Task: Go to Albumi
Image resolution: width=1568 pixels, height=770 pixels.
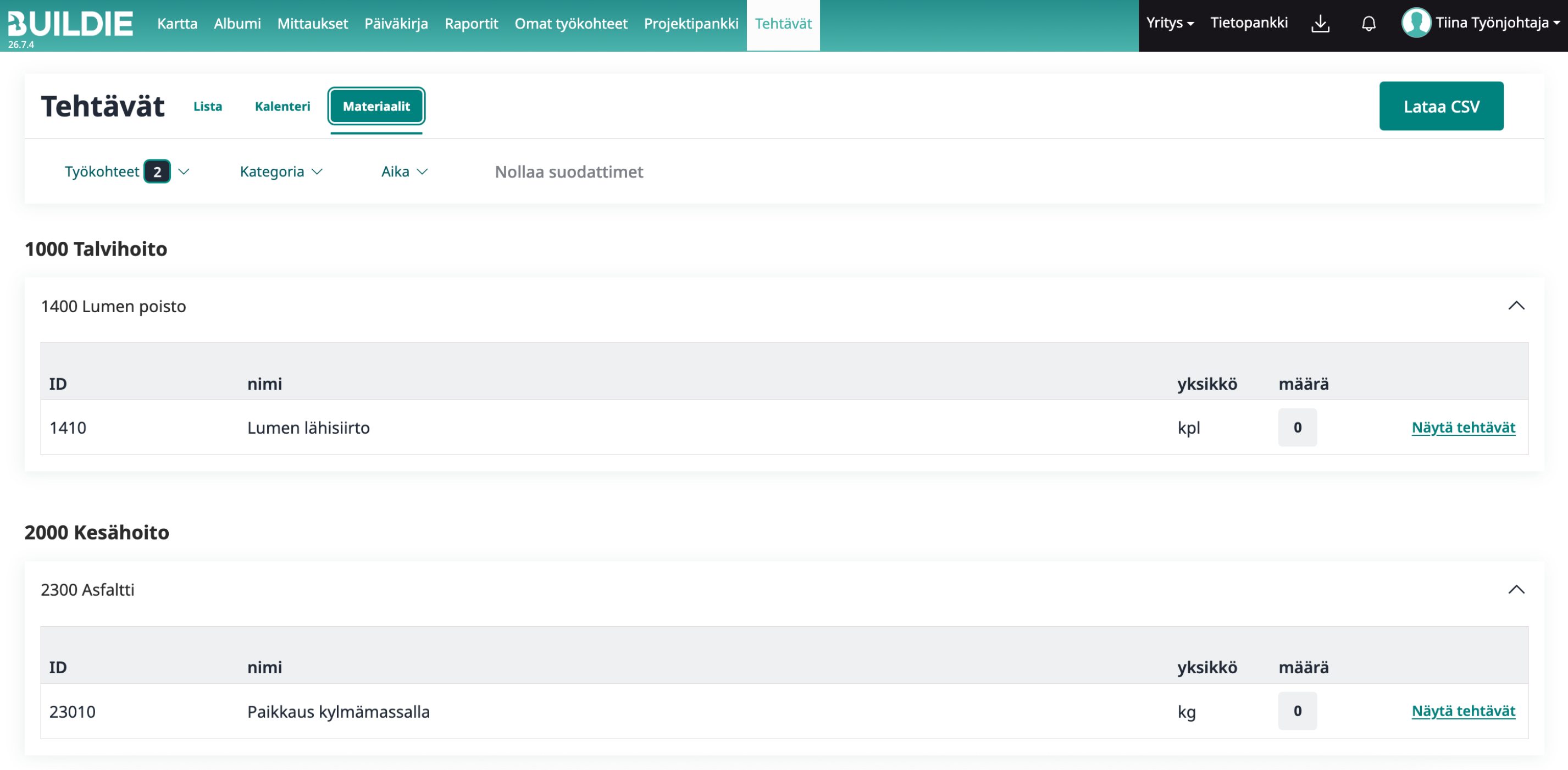Action: tap(237, 24)
